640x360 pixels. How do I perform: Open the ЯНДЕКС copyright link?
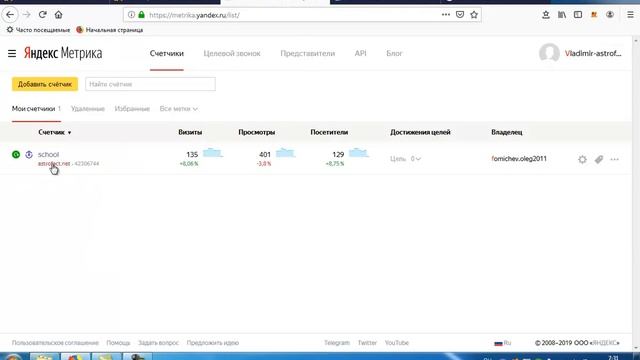tap(605, 343)
